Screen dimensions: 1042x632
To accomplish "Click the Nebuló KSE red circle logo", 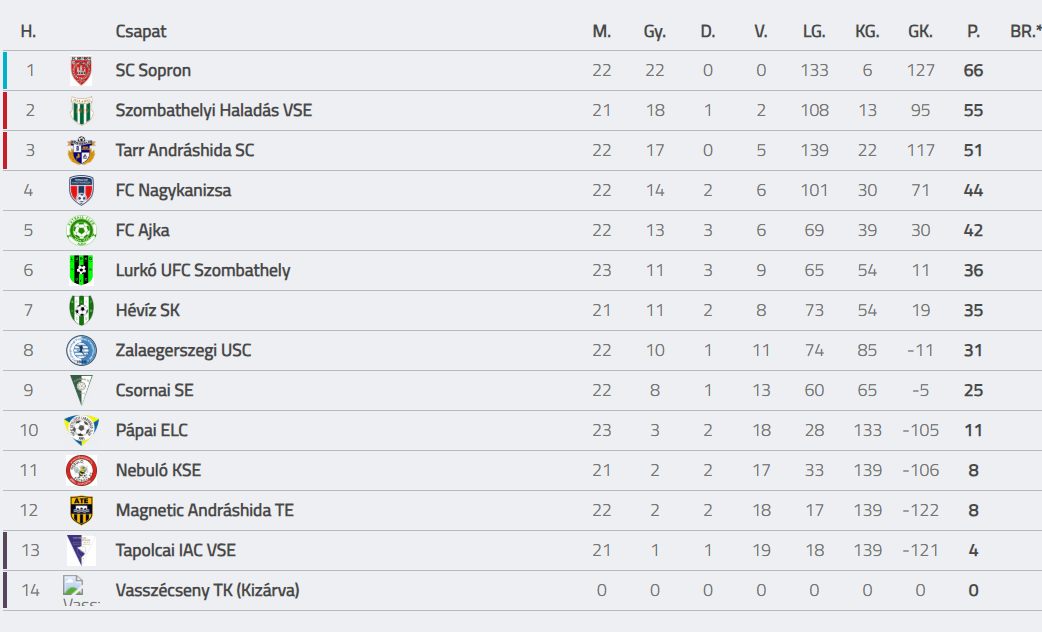I will 81,471.
